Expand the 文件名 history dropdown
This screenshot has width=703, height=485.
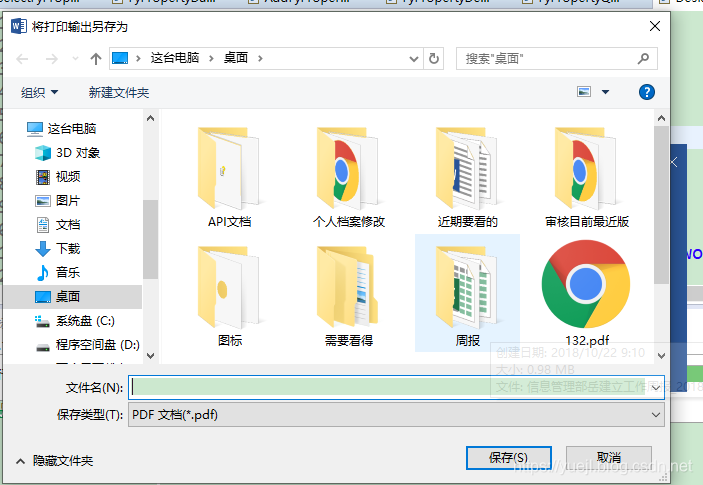coord(656,388)
